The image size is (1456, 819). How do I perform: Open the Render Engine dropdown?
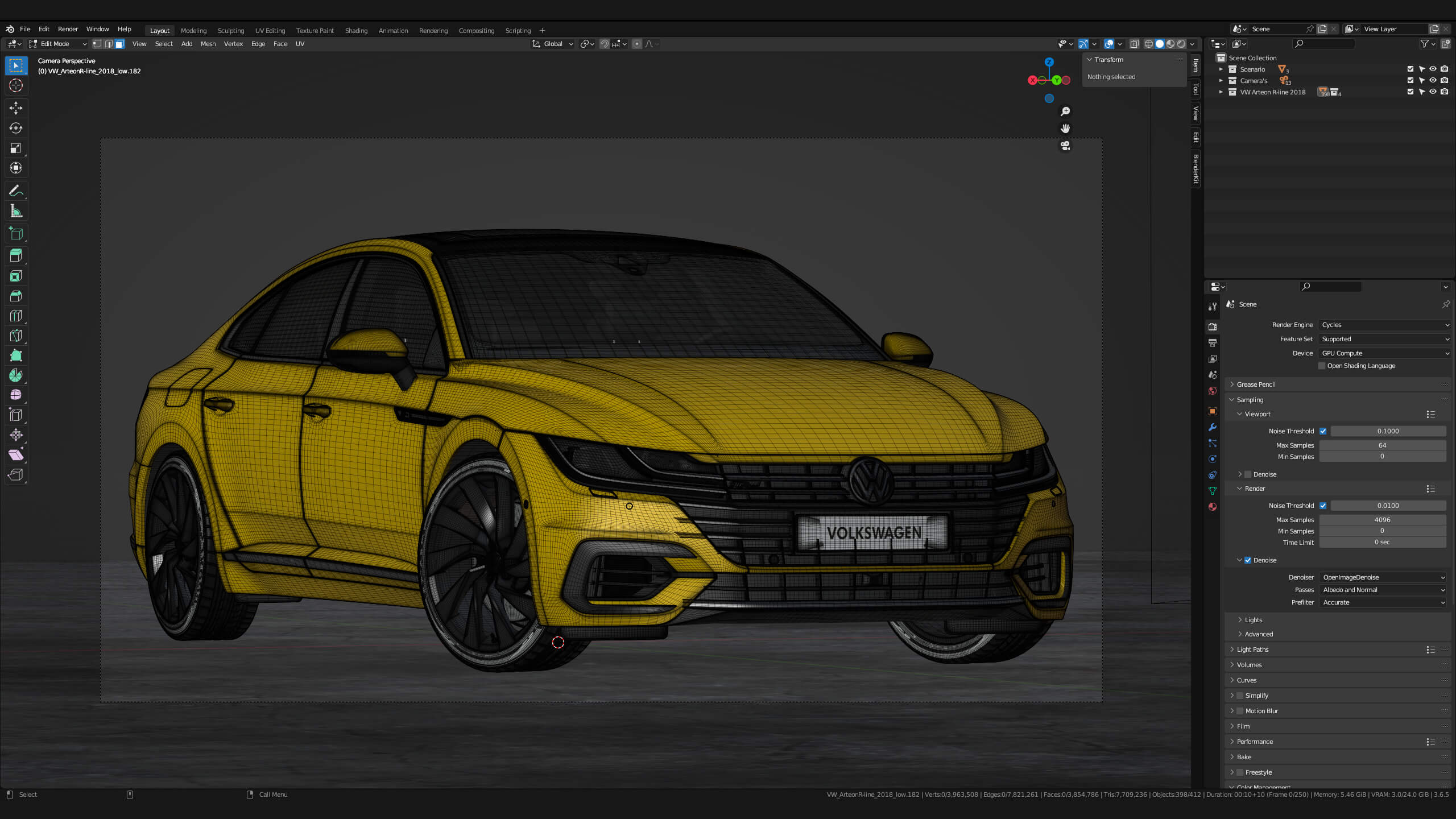1384,325
